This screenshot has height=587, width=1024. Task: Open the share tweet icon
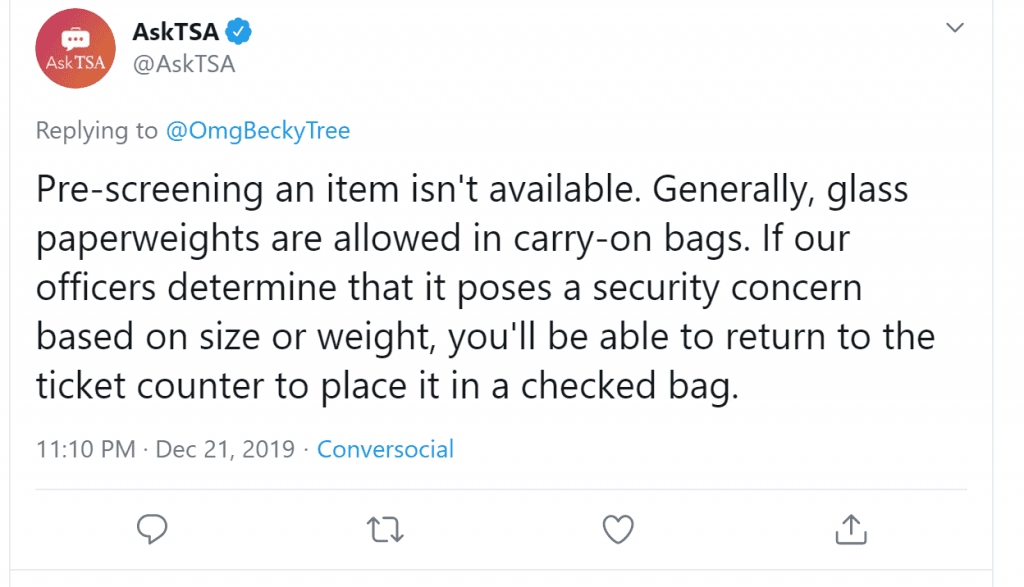pos(851,529)
